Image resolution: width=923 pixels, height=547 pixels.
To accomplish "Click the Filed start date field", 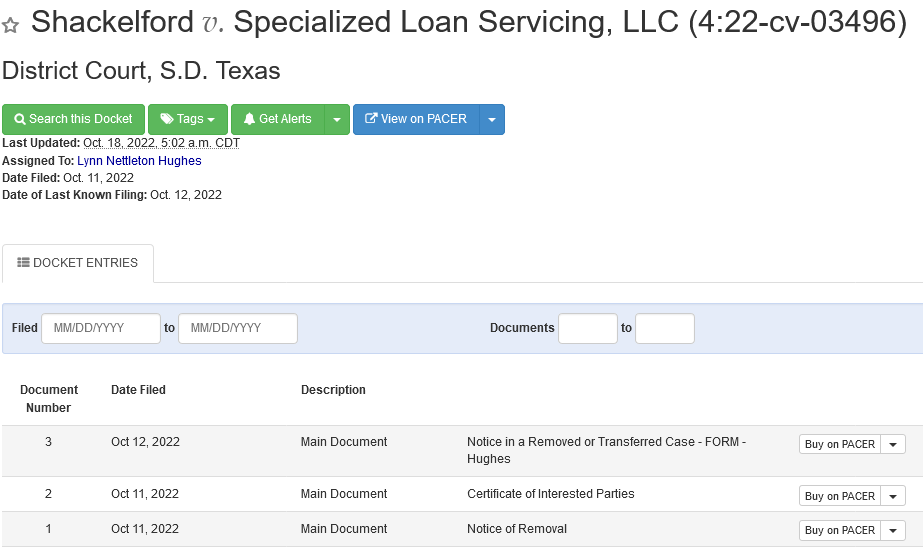I will tap(101, 328).
